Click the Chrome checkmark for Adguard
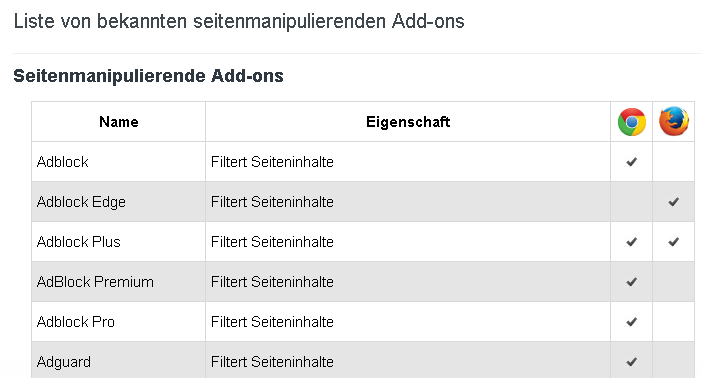Screen dimensions: 702x378 [631, 361]
